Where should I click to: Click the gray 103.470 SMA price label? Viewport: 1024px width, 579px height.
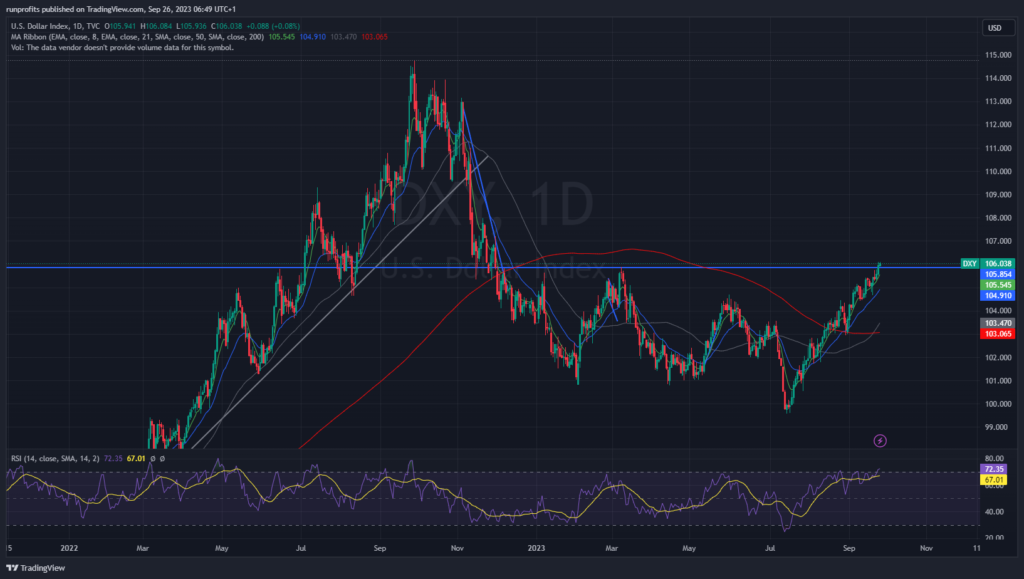(996, 323)
